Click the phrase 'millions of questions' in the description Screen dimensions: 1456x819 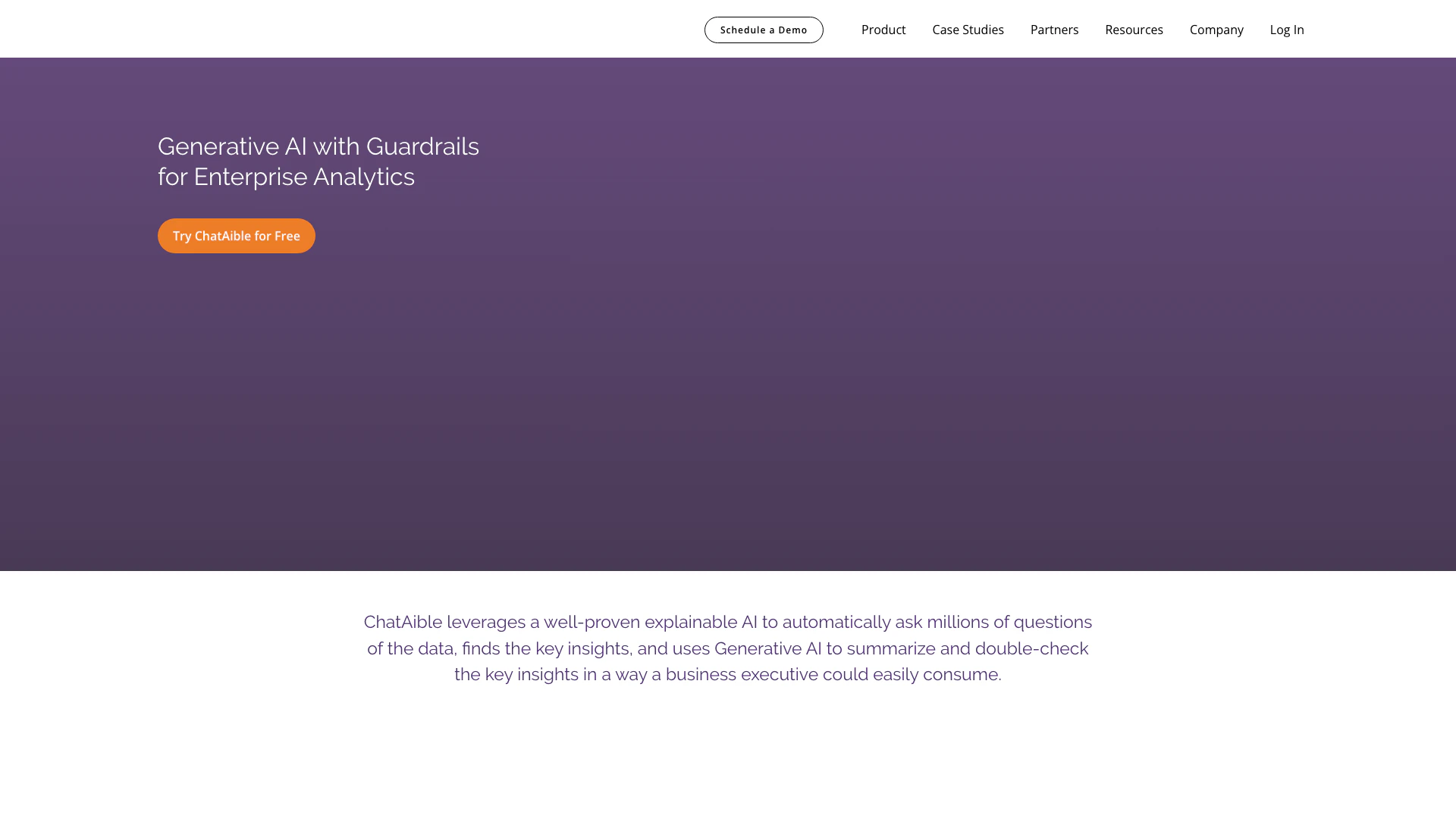1009,623
